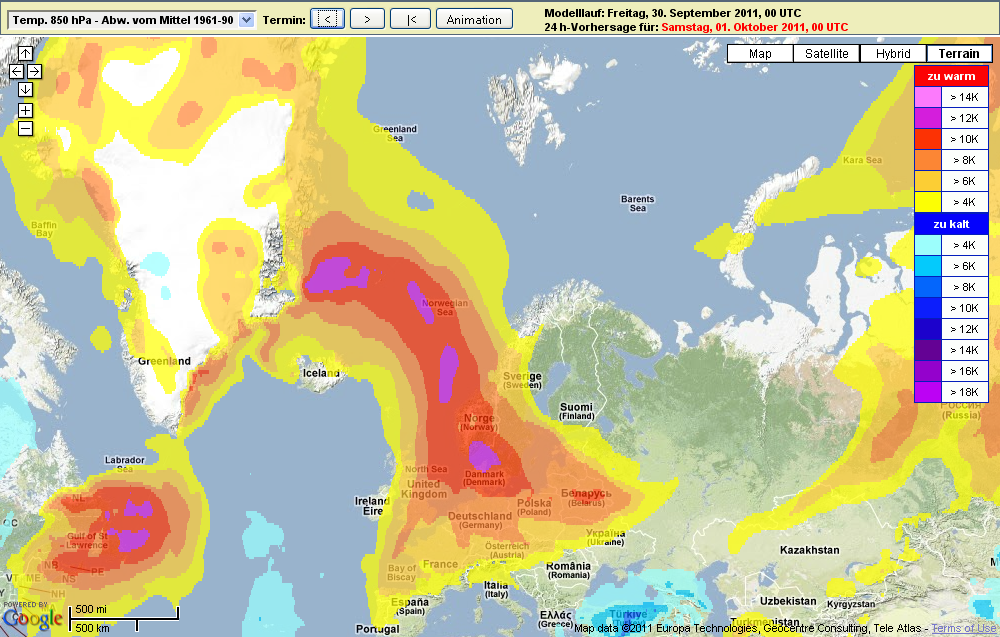
Task: Jump to first forecast time step
Action: point(411,19)
